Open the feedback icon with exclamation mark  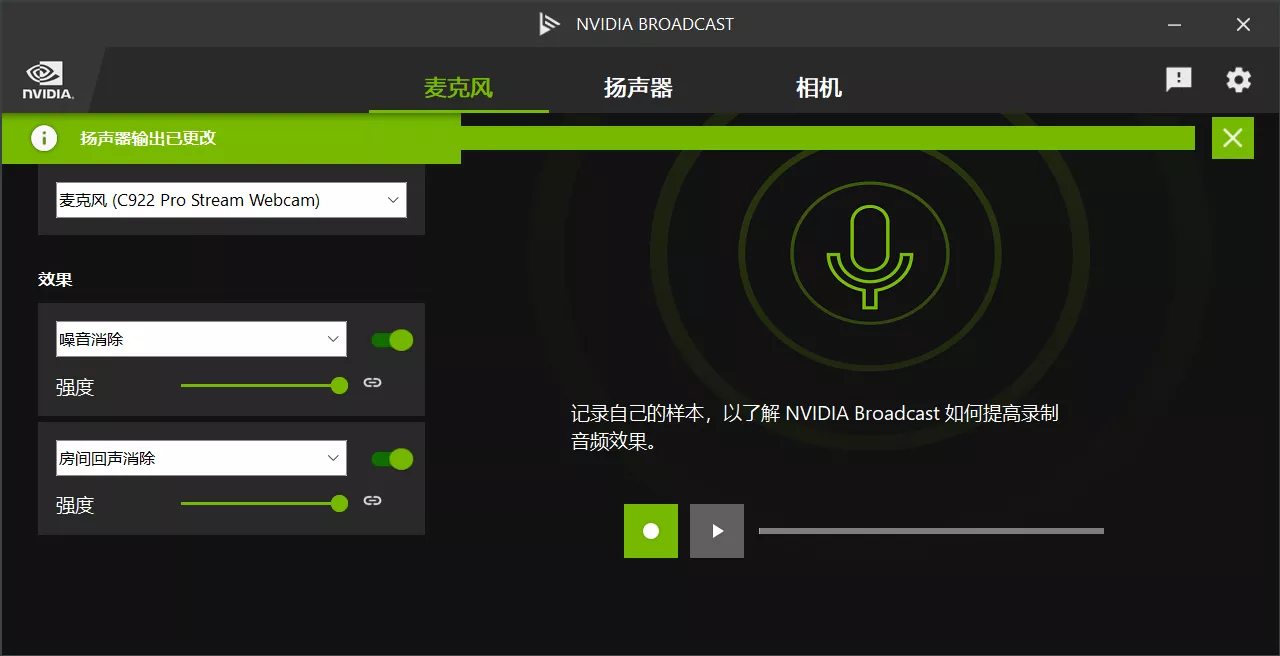pyautogui.click(x=1178, y=80)
